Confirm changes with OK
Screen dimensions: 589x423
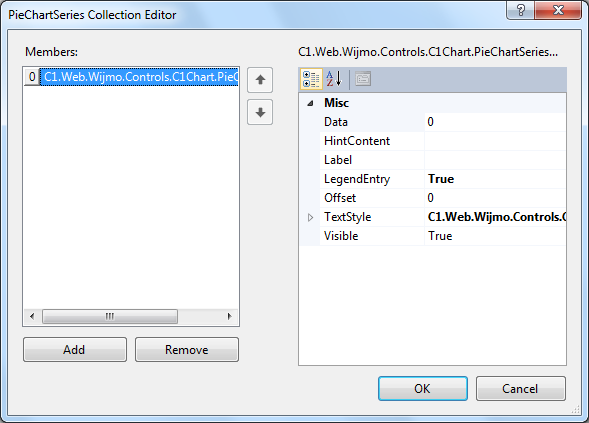tap(423, 388)
